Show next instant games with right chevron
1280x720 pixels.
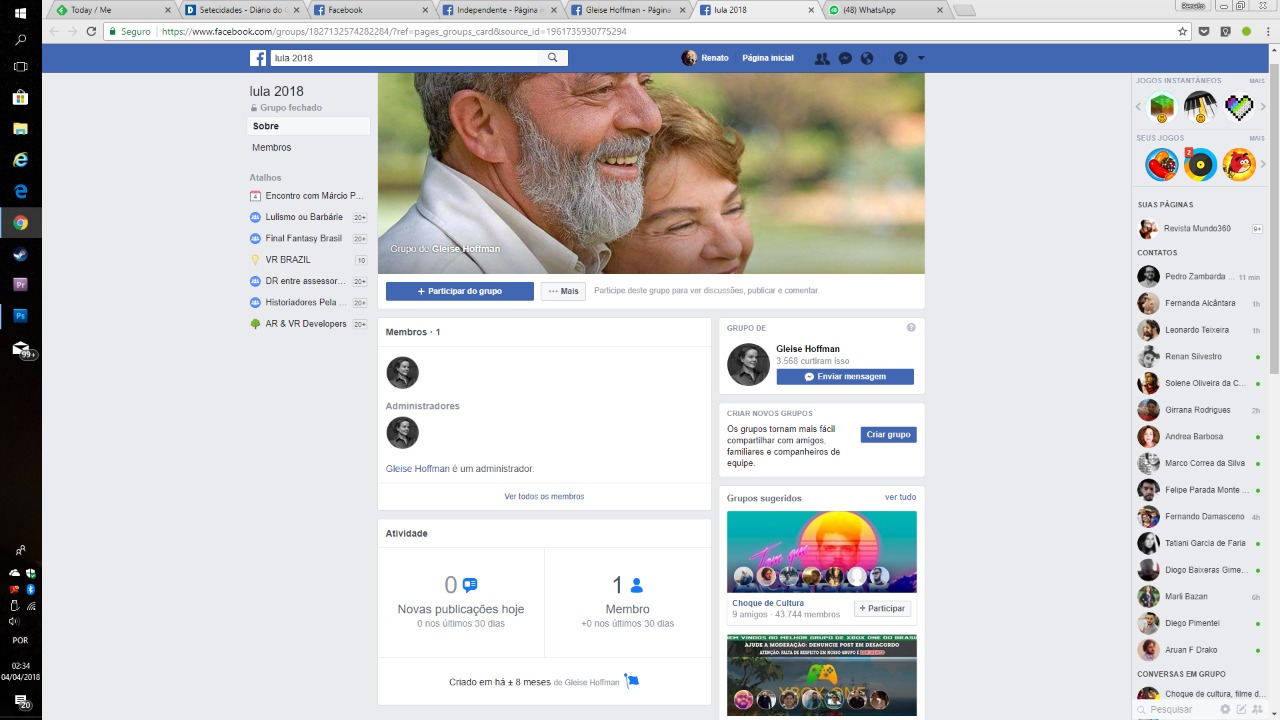click(1263, 106)
